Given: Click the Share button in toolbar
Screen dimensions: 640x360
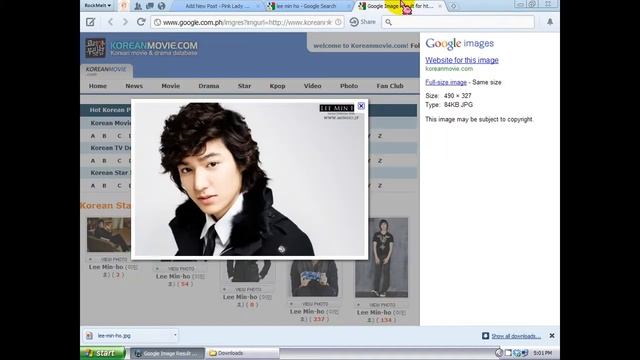Looking at the screenshot, I should tap(362, 22).
